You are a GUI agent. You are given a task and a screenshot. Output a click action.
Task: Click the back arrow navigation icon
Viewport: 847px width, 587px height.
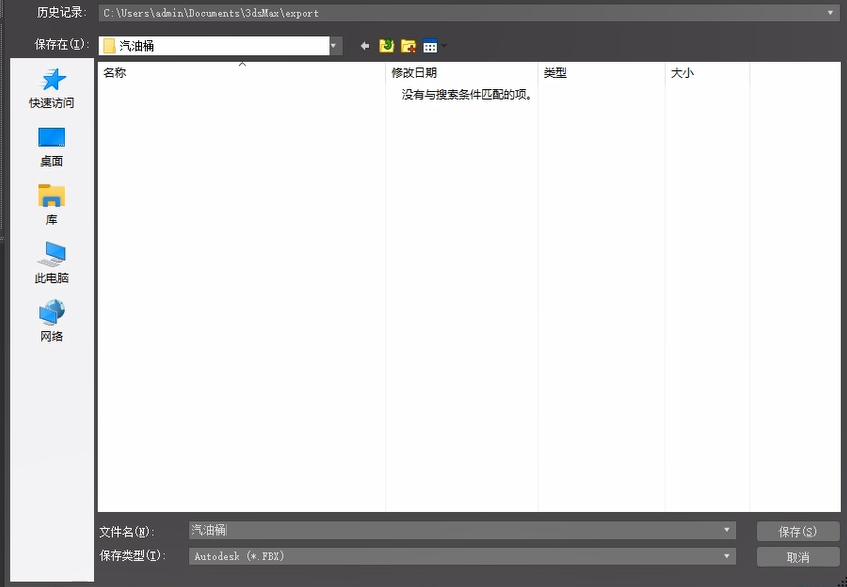[x=365, y=46]
